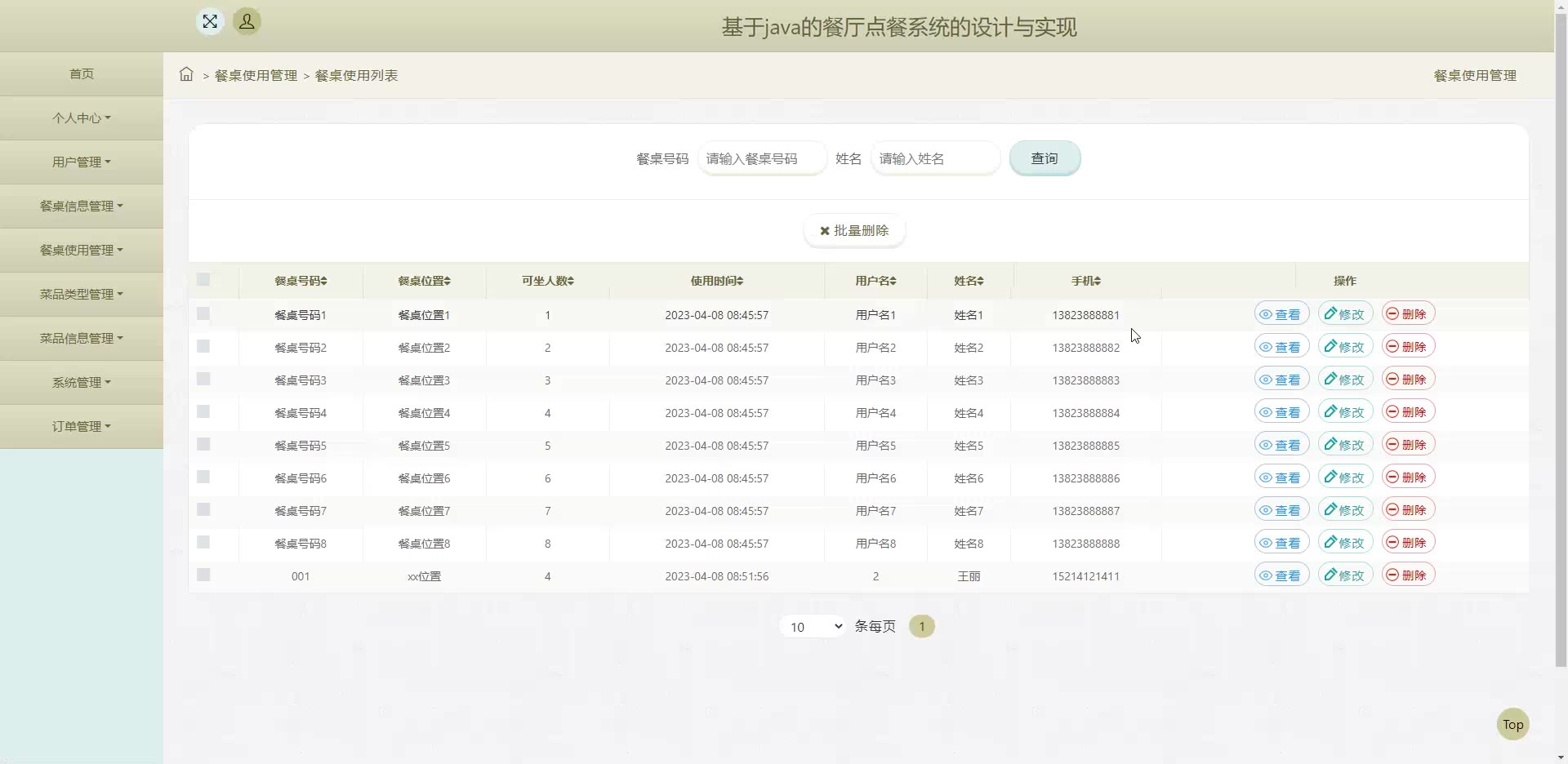Screen dimensions: 1568x764
Task: Delete the row 餐桌号码7
Action: [1408, 510]
